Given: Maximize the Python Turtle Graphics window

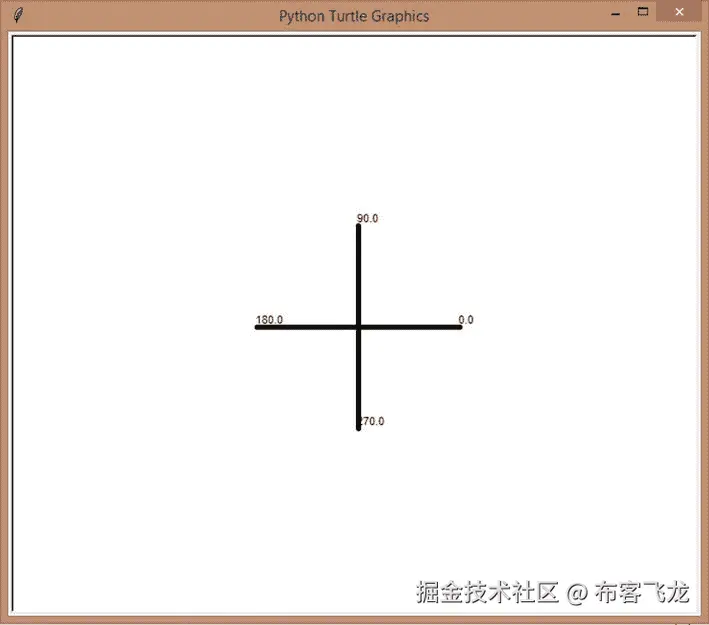Looking at the screenshot, I should [x=643, y=12].
